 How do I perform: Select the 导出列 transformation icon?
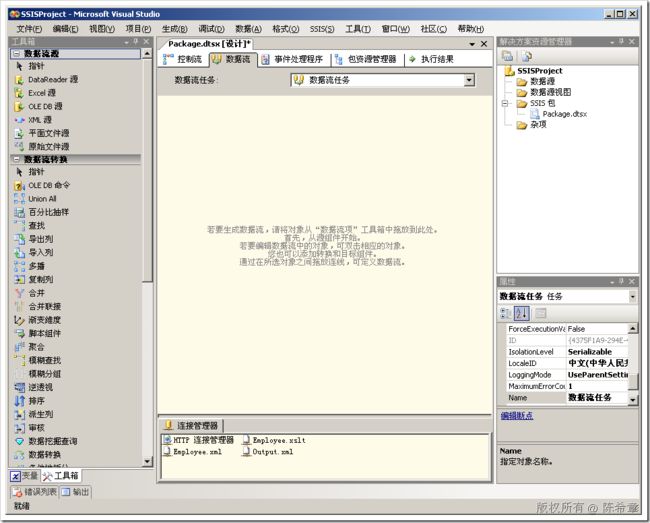[x=19, y=239]
